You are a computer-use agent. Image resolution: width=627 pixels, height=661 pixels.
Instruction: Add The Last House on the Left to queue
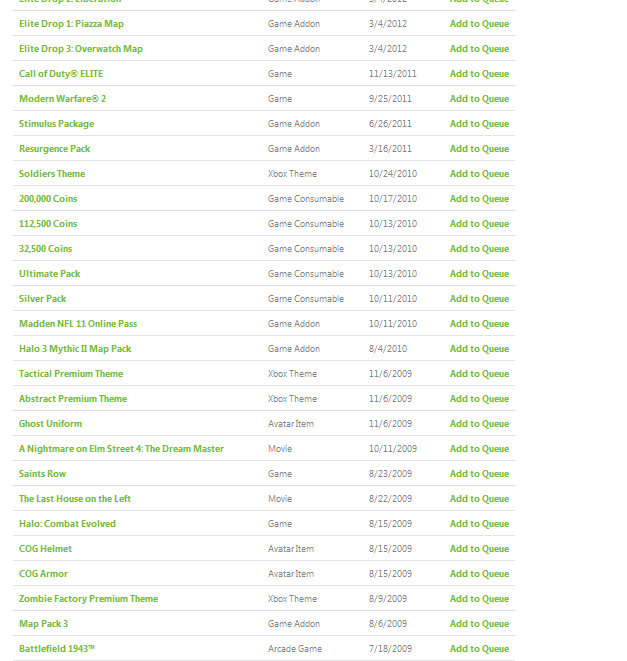[479, 499]
